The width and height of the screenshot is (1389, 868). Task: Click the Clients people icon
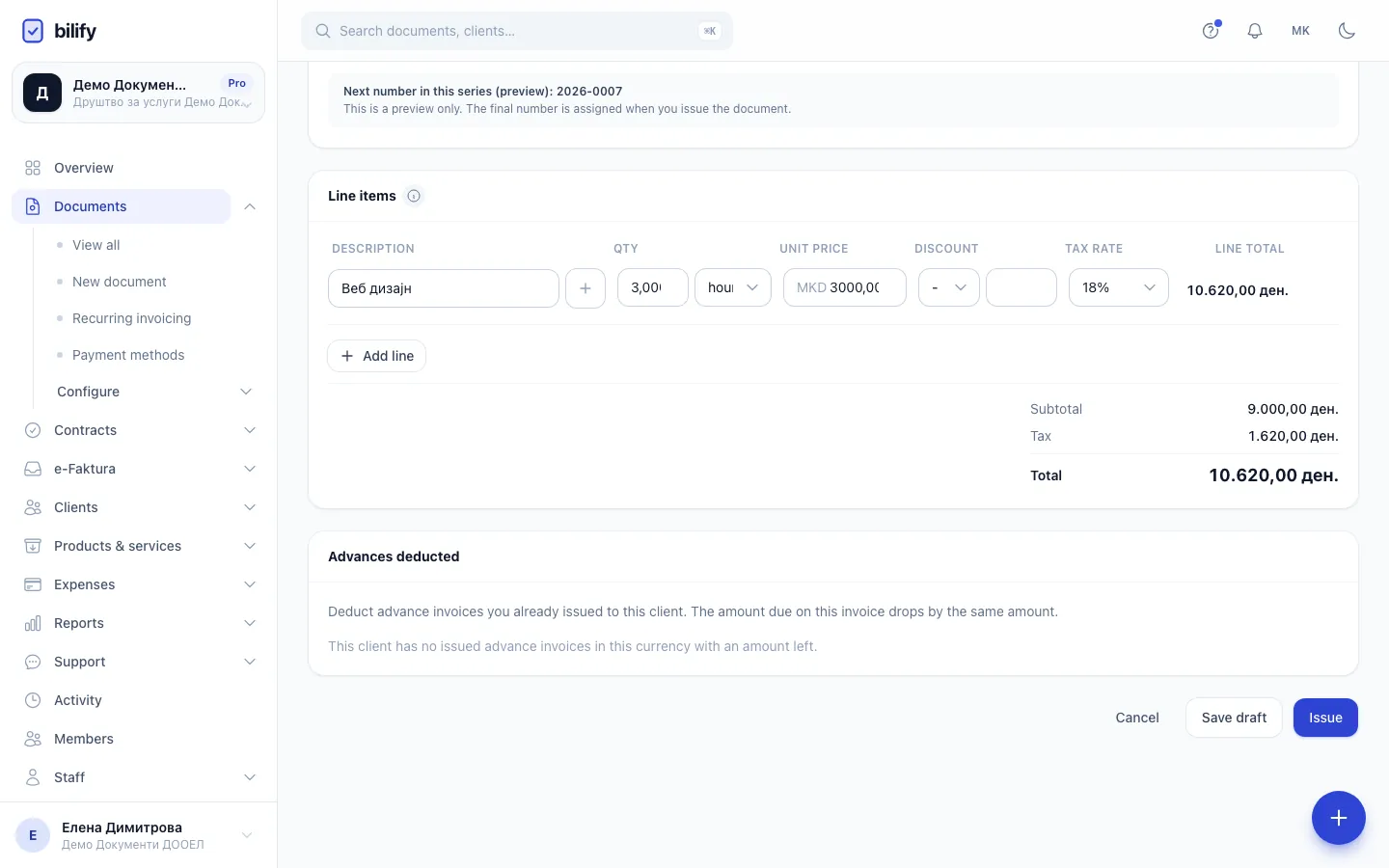(33, 507)
